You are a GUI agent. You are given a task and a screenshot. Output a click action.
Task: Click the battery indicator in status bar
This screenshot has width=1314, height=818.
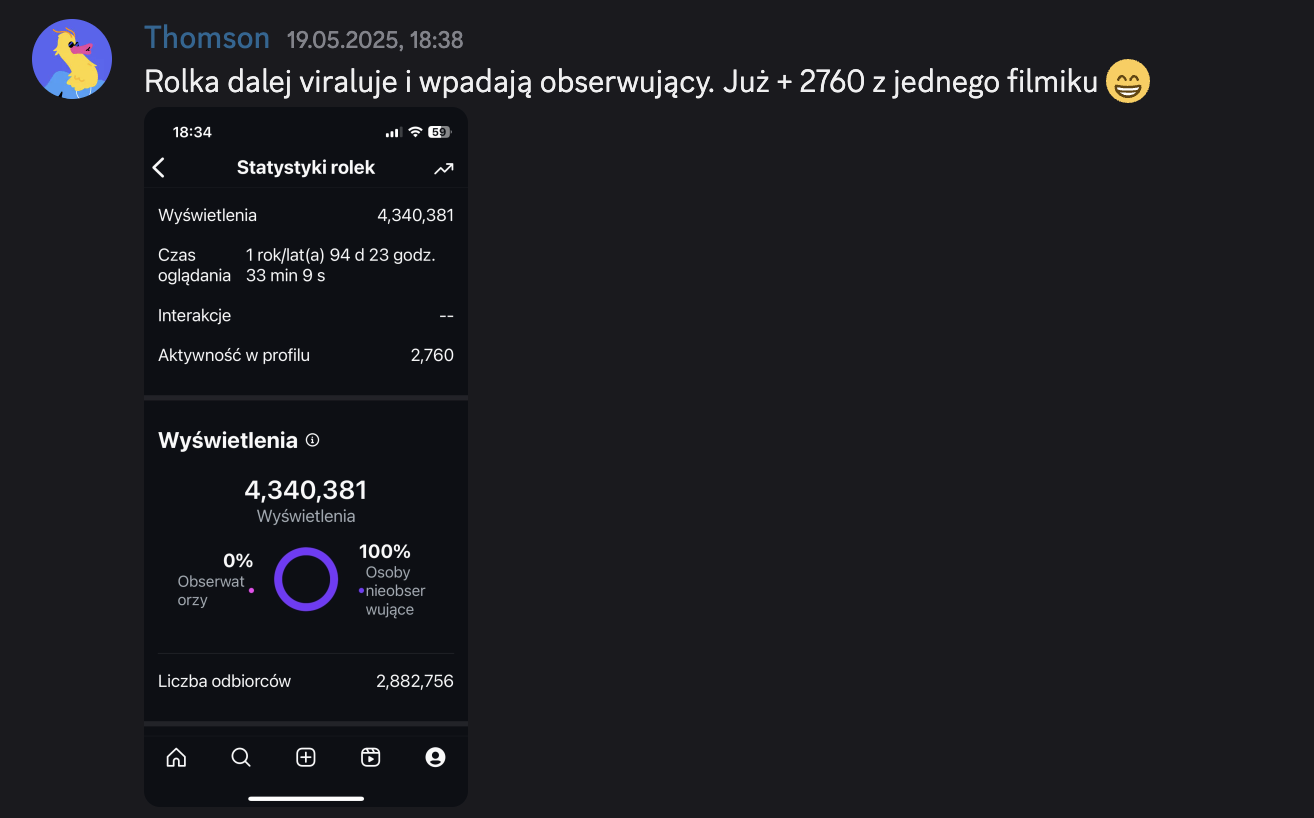pyautogui.click(x=439, y=132)
